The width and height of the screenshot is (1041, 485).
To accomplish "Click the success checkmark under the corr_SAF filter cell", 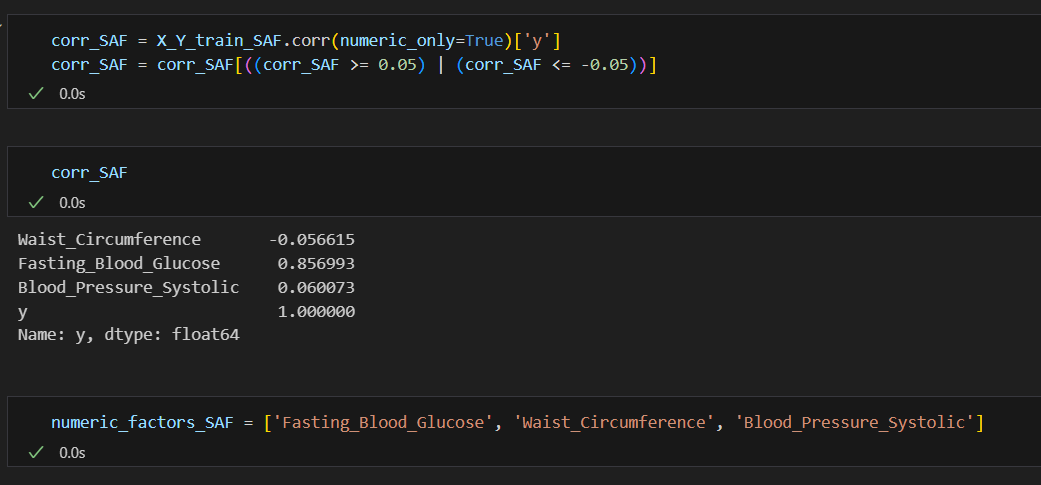I will click(36, 94).
